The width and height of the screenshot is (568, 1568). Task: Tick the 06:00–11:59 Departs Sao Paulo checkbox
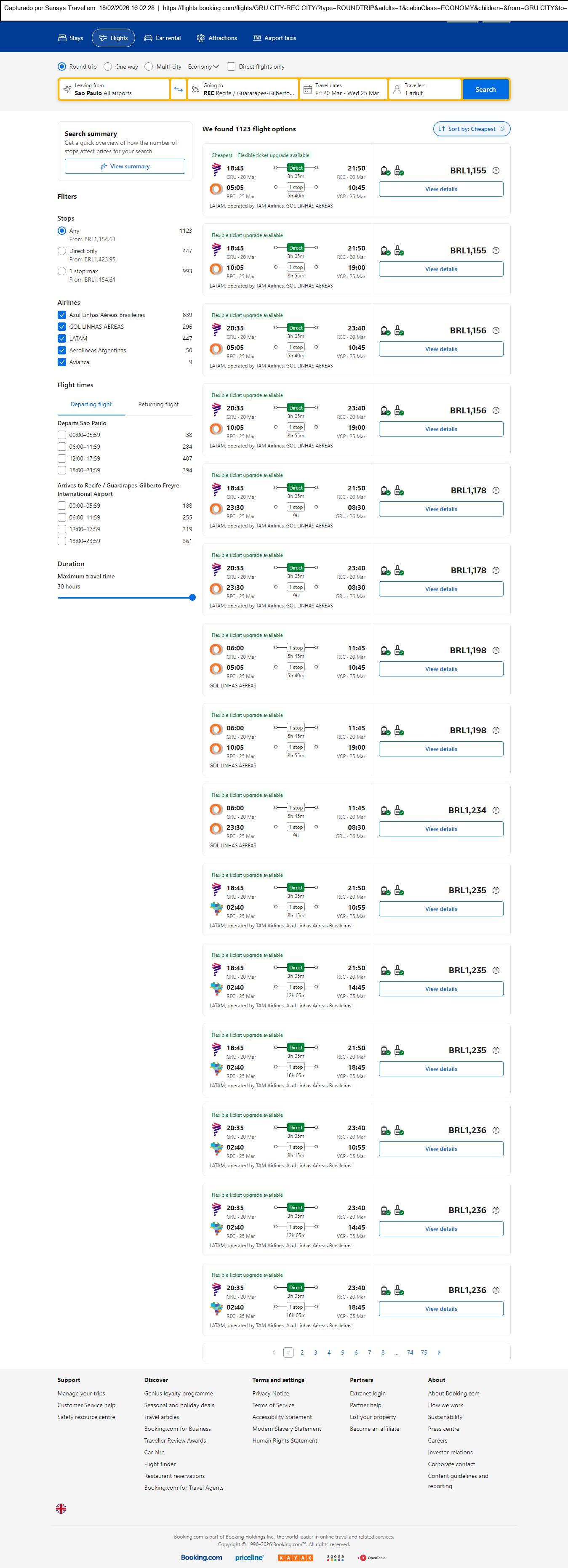tap(61, 447)
